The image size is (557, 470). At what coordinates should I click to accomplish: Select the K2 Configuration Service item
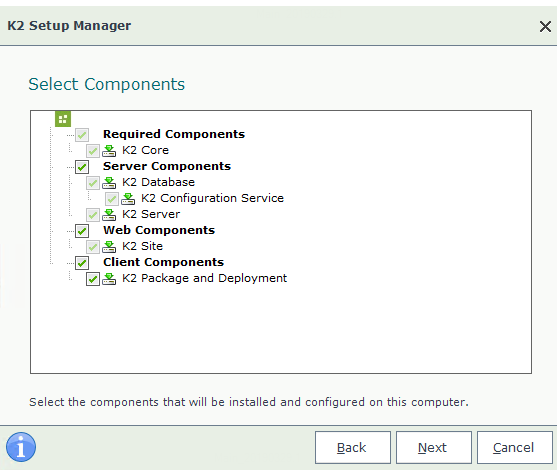[212, 198]
